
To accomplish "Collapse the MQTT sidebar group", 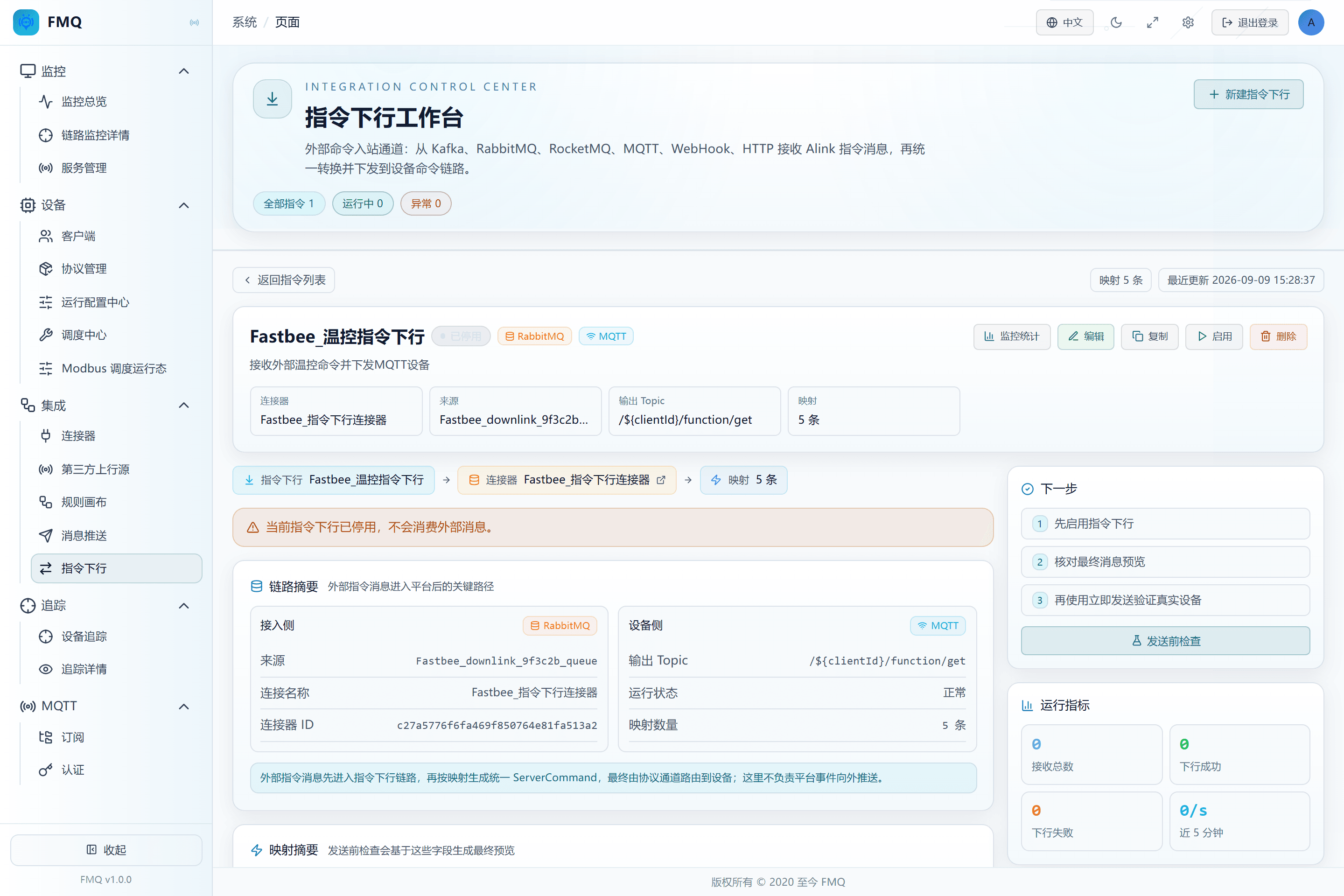I will point(183,706).
